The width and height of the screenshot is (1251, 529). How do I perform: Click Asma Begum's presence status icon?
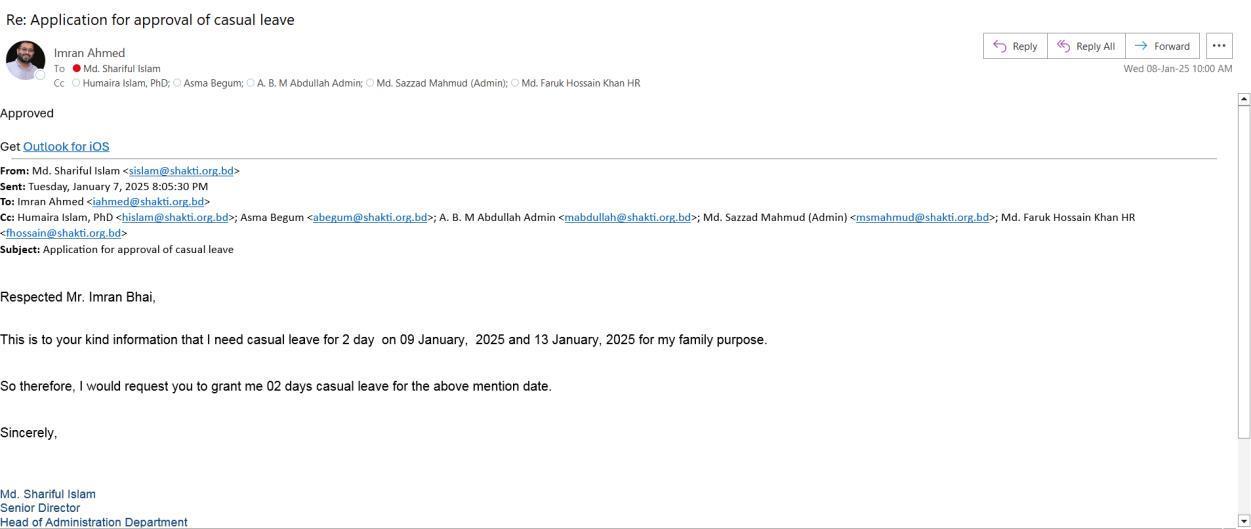(177, 83)
